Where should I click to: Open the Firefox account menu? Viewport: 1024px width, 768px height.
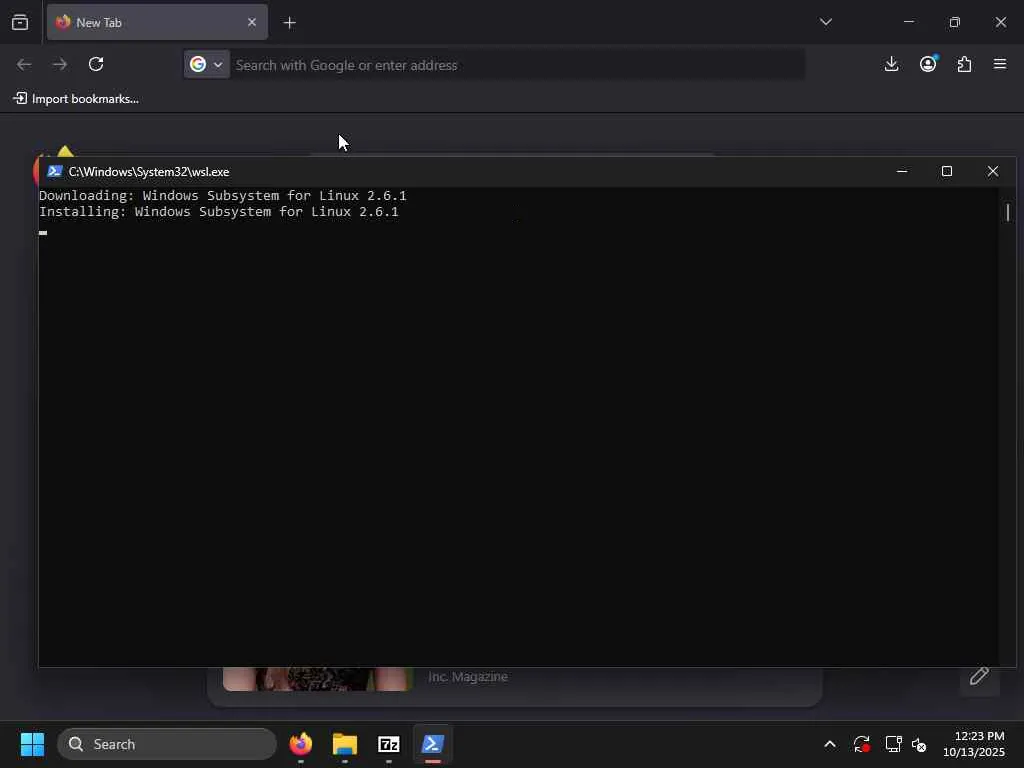(928, 64)
